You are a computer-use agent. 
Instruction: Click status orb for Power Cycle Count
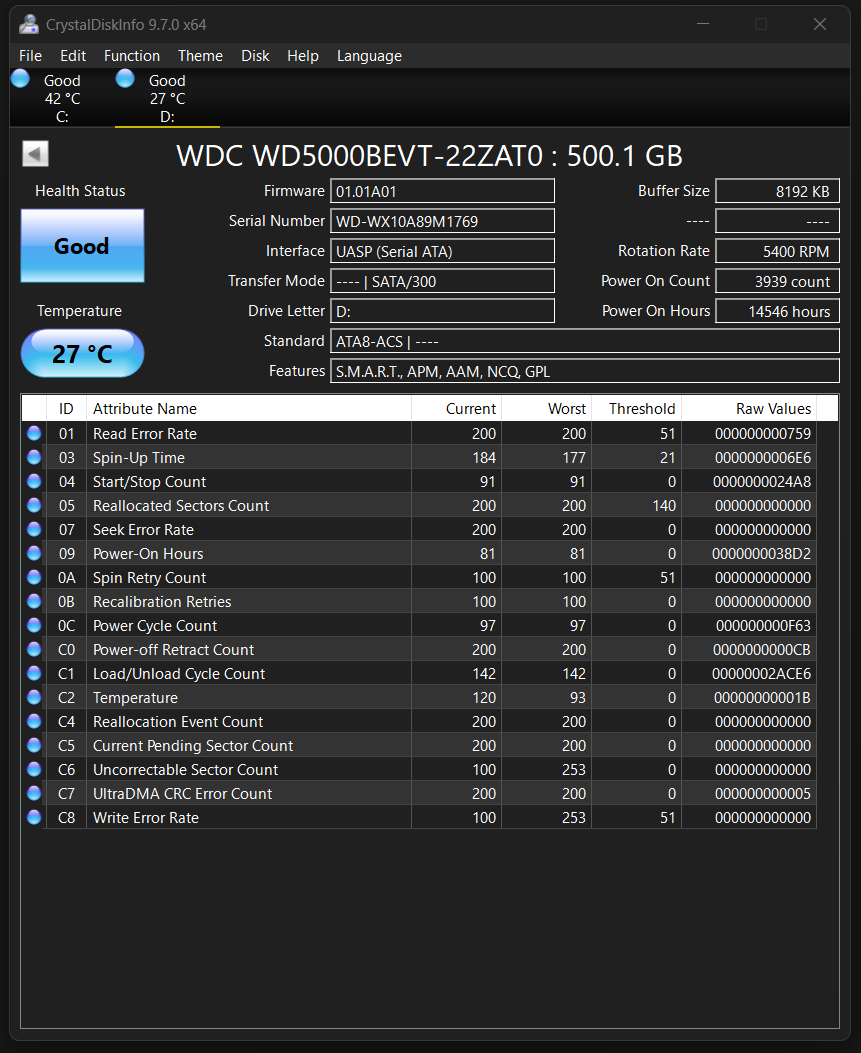tap(34, 625)
